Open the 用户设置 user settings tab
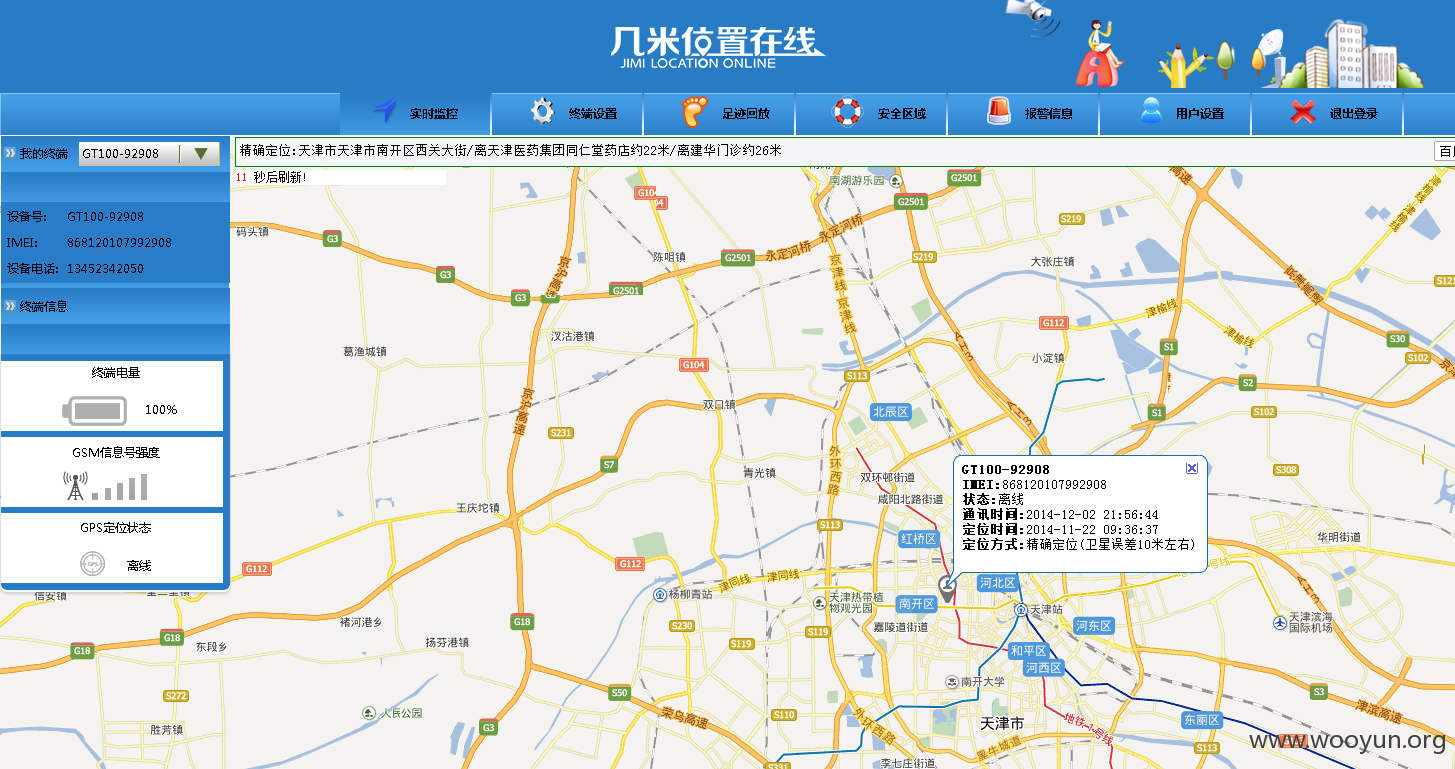1455x769 pixels. (x=1176, y=113)
